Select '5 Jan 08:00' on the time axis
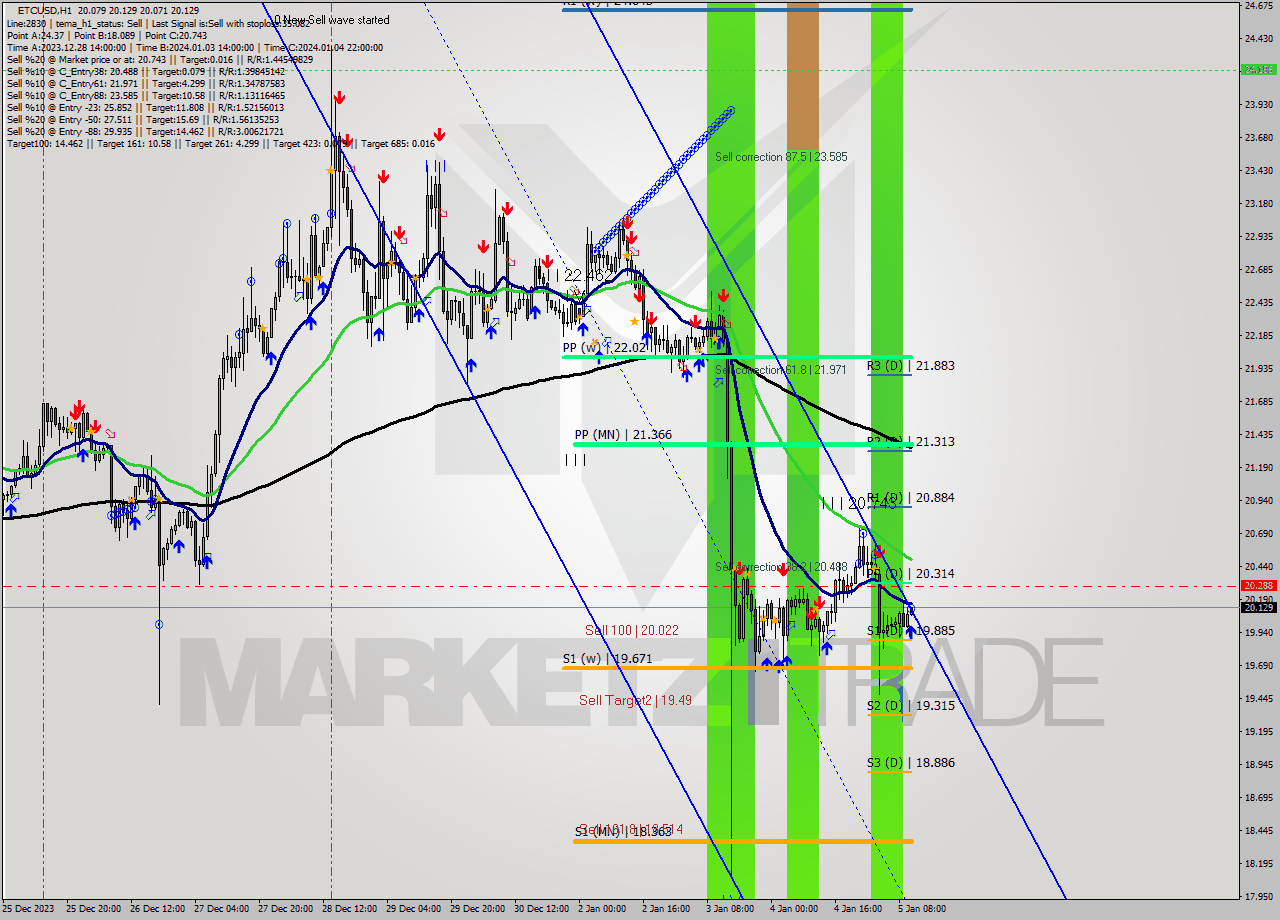This screenshot has width=1280, height=920. pos(923,909)
